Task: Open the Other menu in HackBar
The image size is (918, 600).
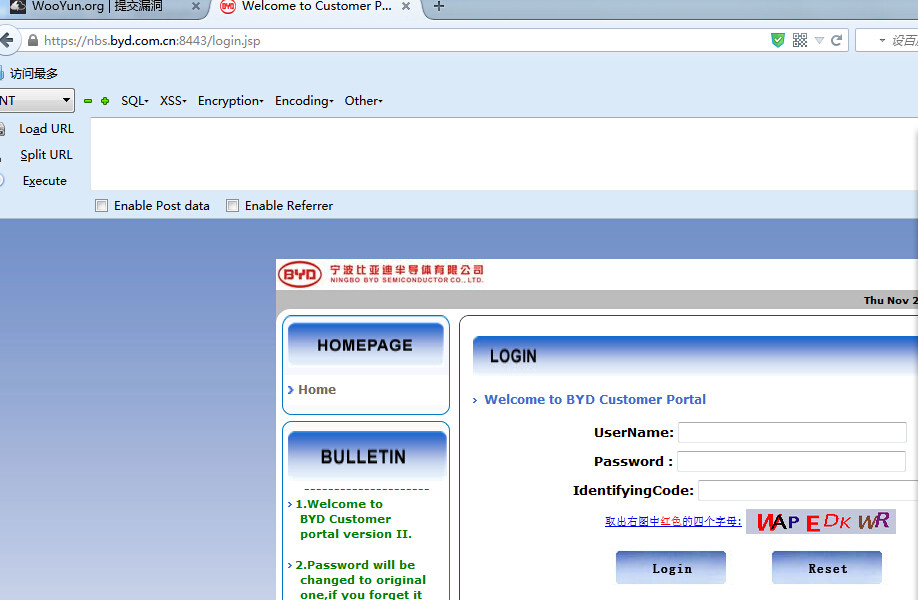Action: [x=364, y=101]
